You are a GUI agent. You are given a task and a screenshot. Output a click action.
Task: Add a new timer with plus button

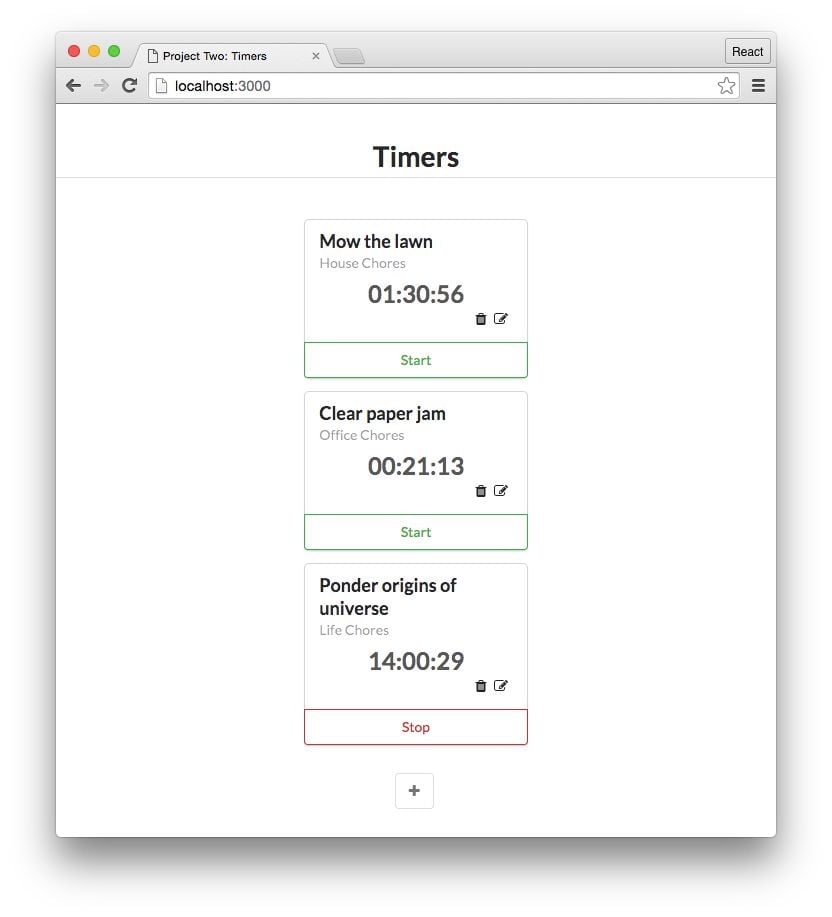click(415, 791)
